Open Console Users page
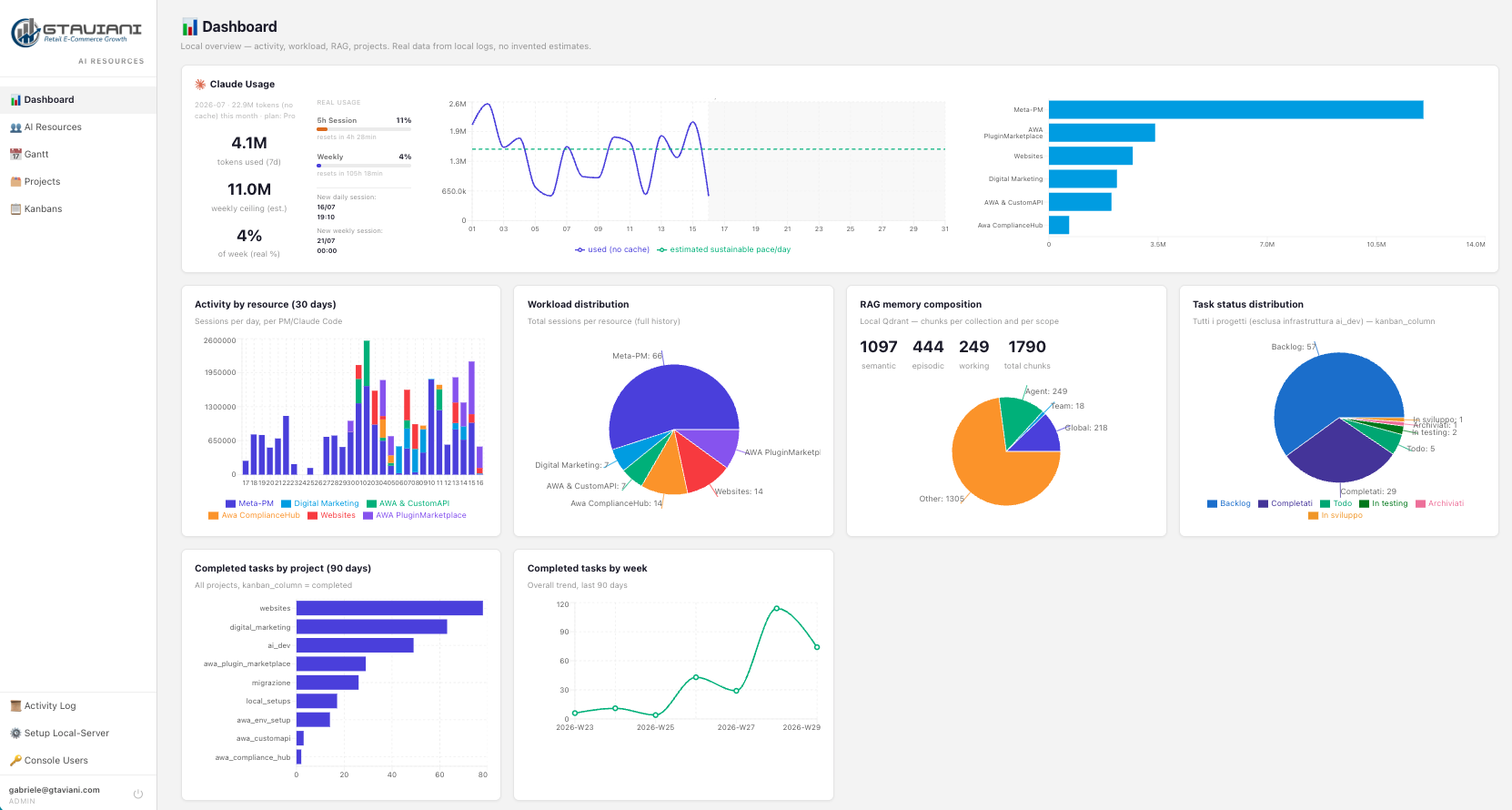 [78, 761]
